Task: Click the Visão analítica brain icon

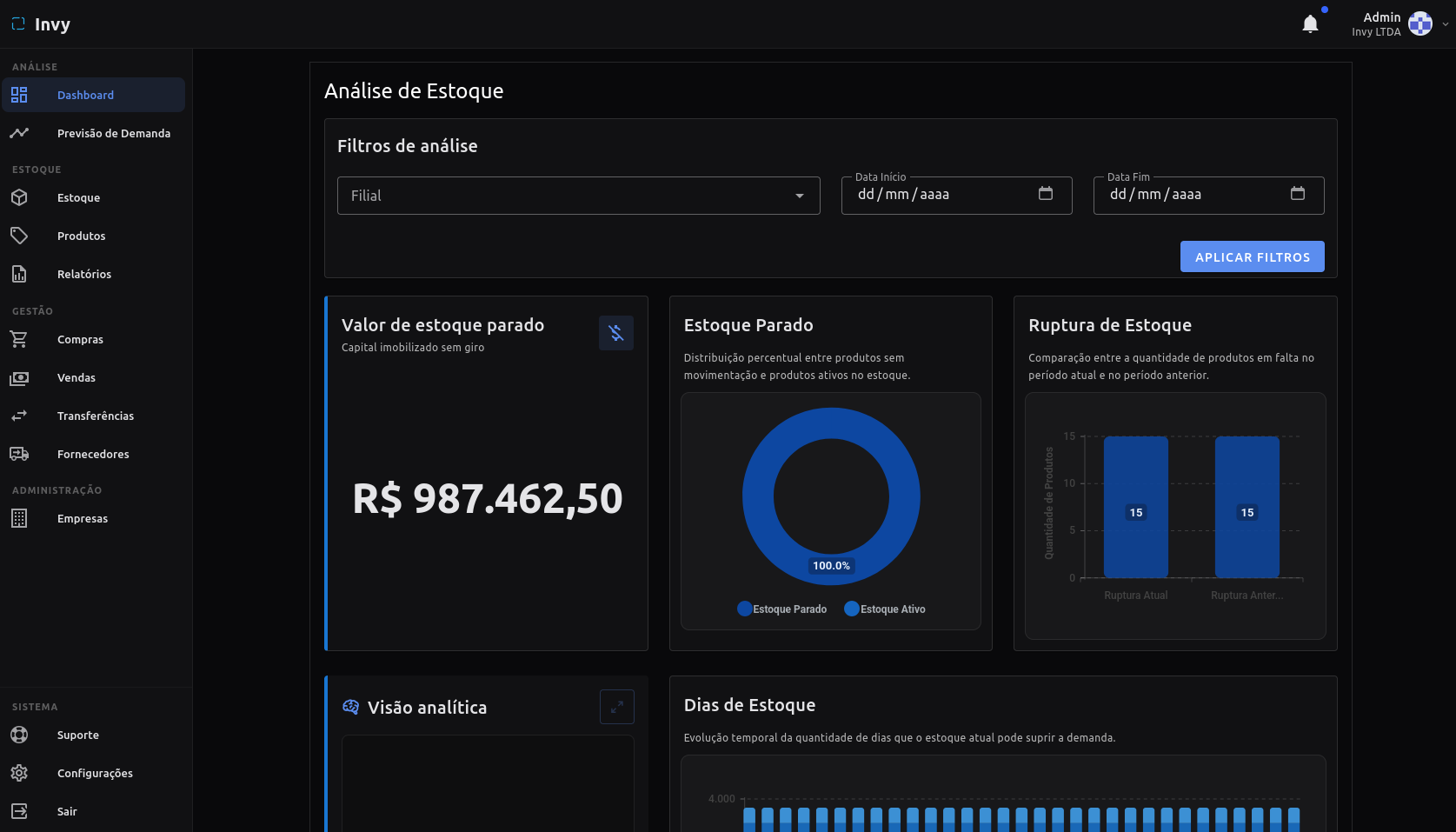Action: pos(350,707)
